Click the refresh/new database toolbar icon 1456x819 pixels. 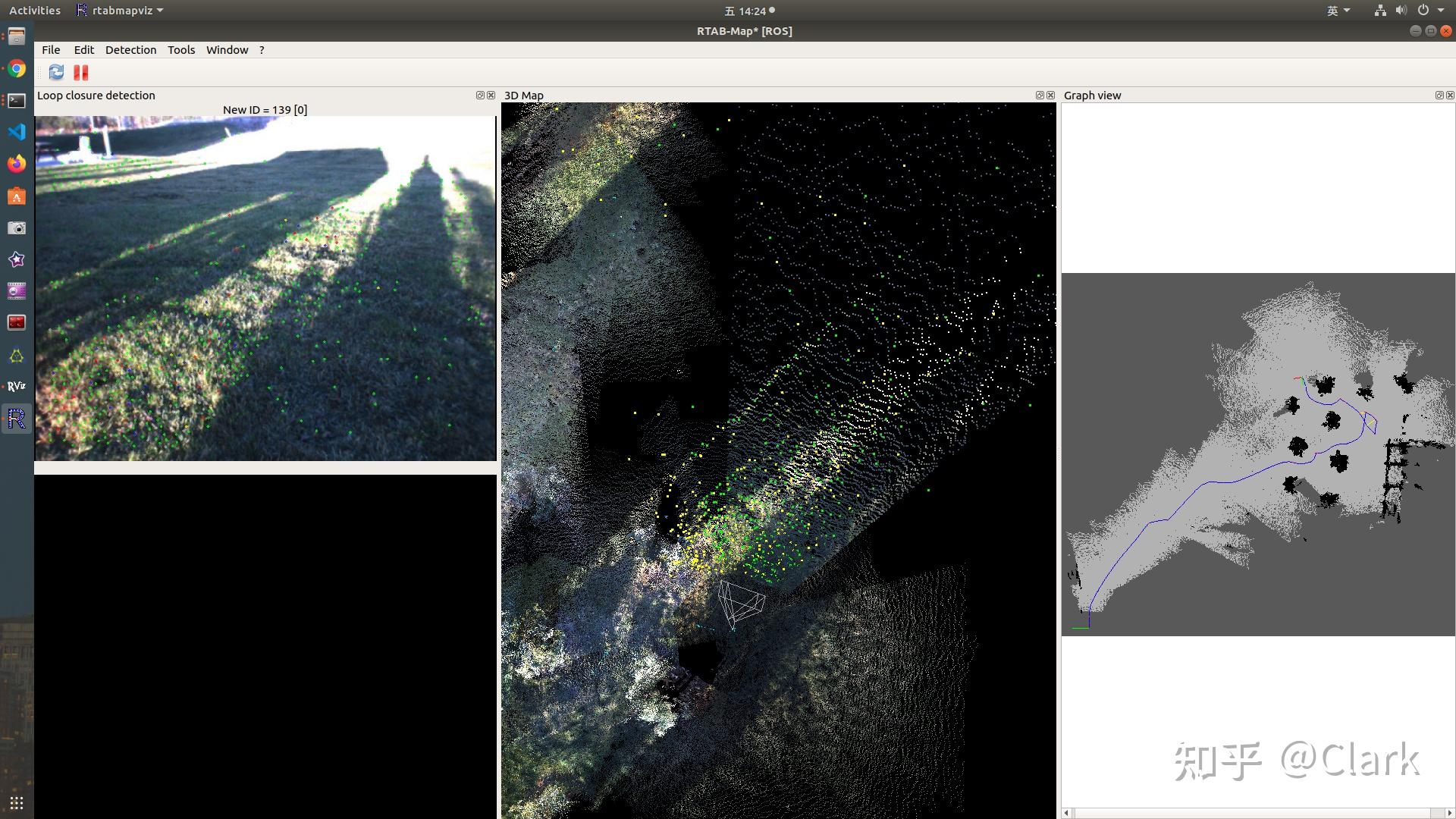[56, 72]
